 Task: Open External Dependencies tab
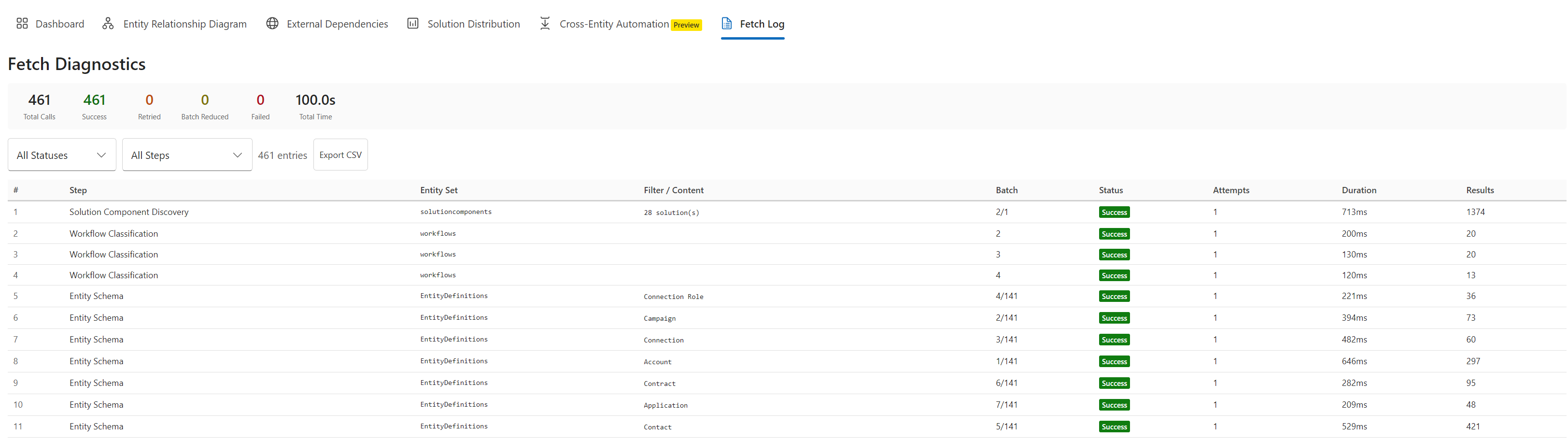327,24
